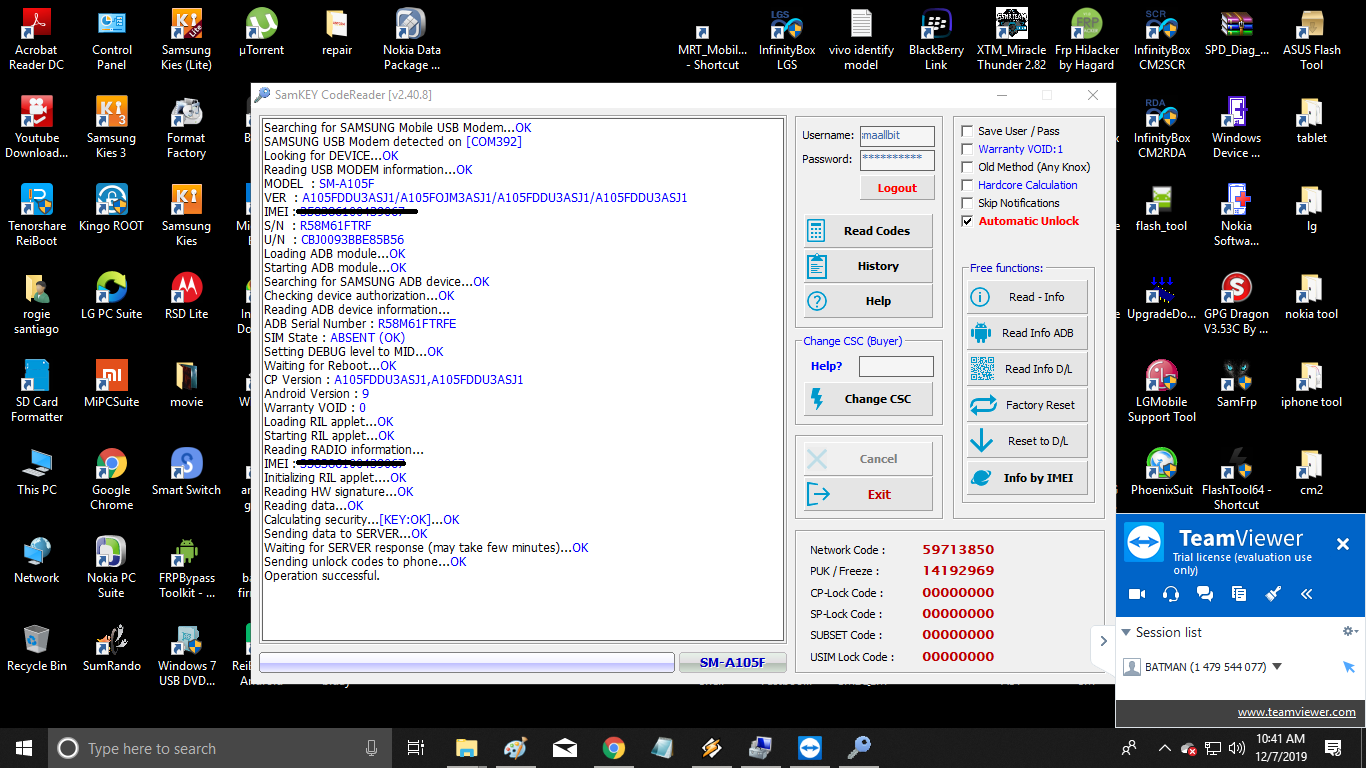Open History in SamKEY

(x=868, y=266)
